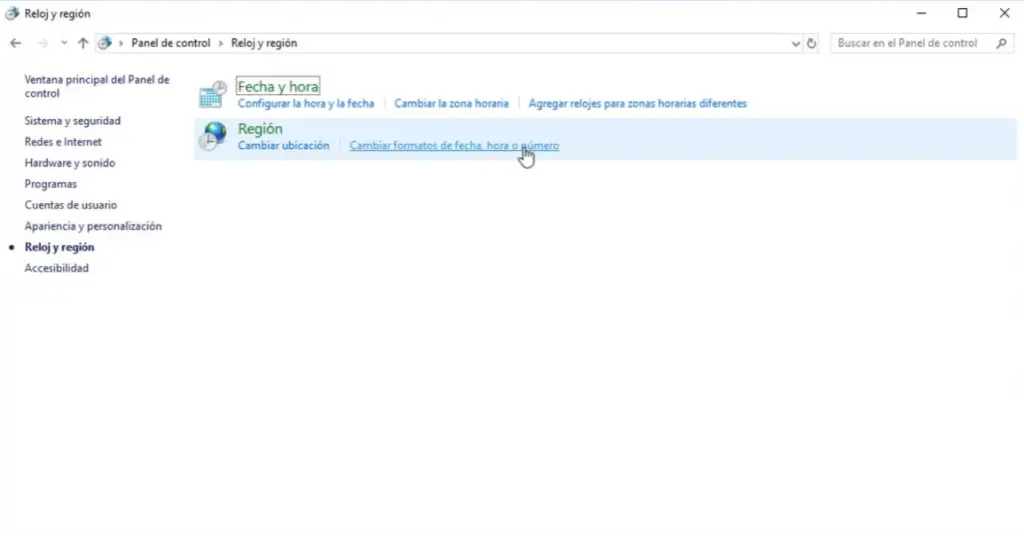Go up one level with the up arrow
Screen dimensions: 1024x536
(x=83, y=43)
